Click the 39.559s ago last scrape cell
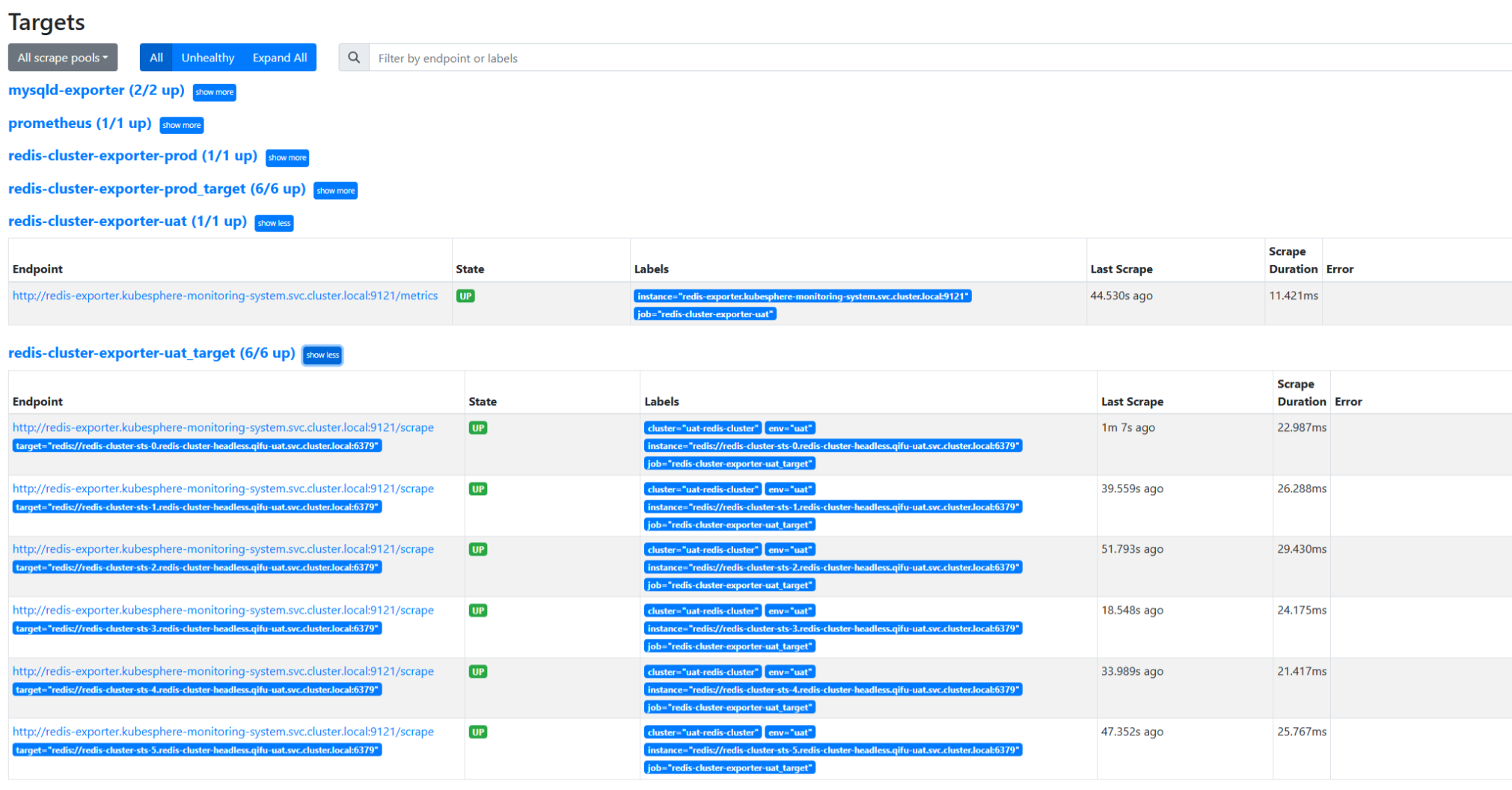 pyautogui.click(x=1132, y=489)
